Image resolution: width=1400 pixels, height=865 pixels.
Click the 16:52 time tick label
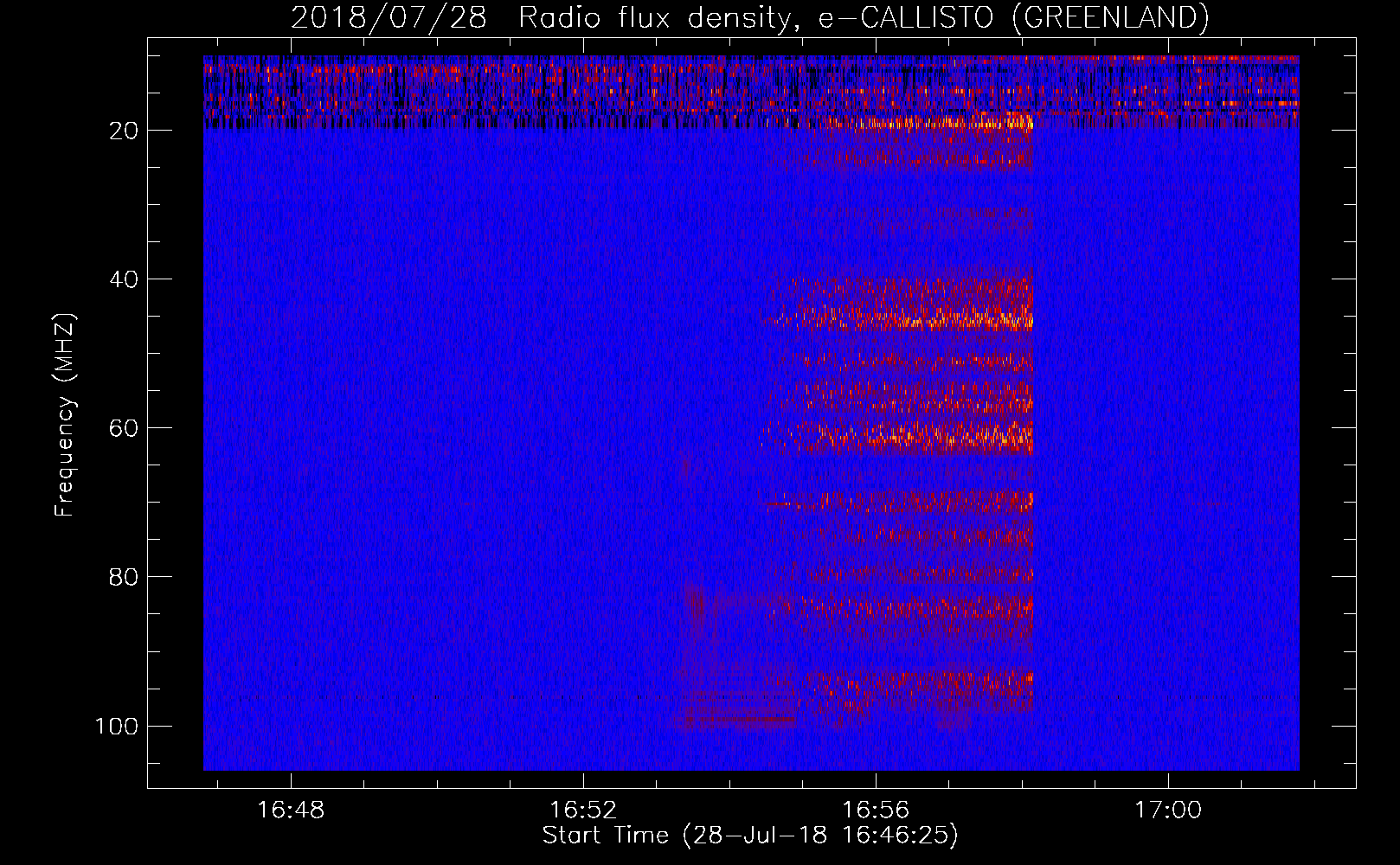coord(583,811)
